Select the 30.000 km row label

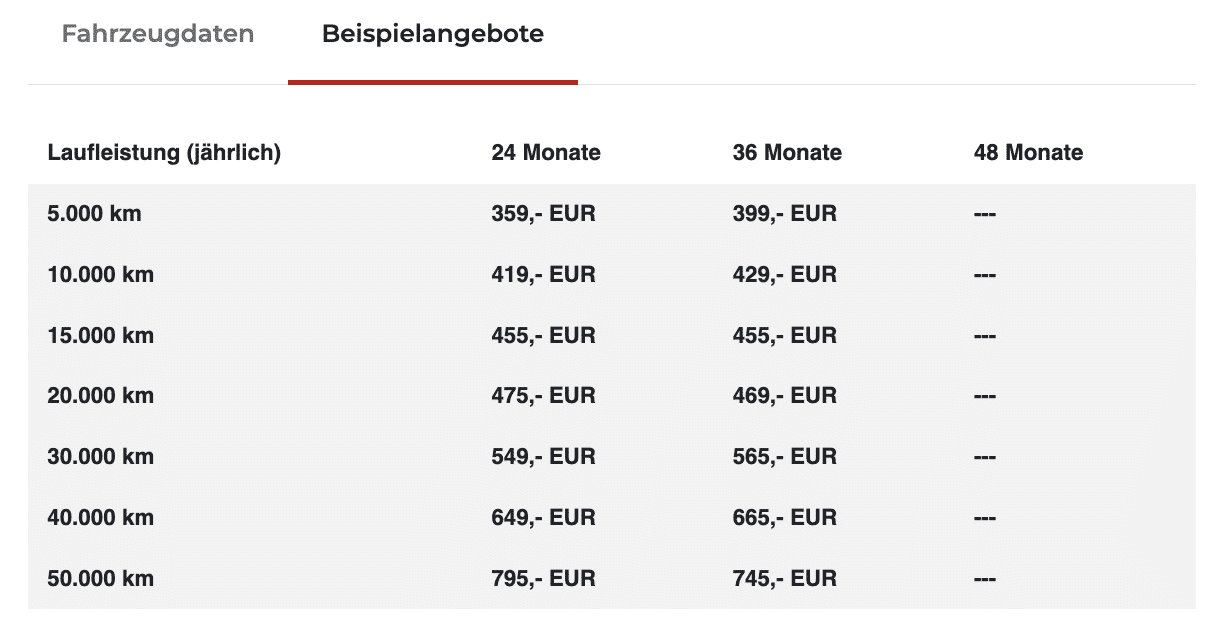coord(100,457)
